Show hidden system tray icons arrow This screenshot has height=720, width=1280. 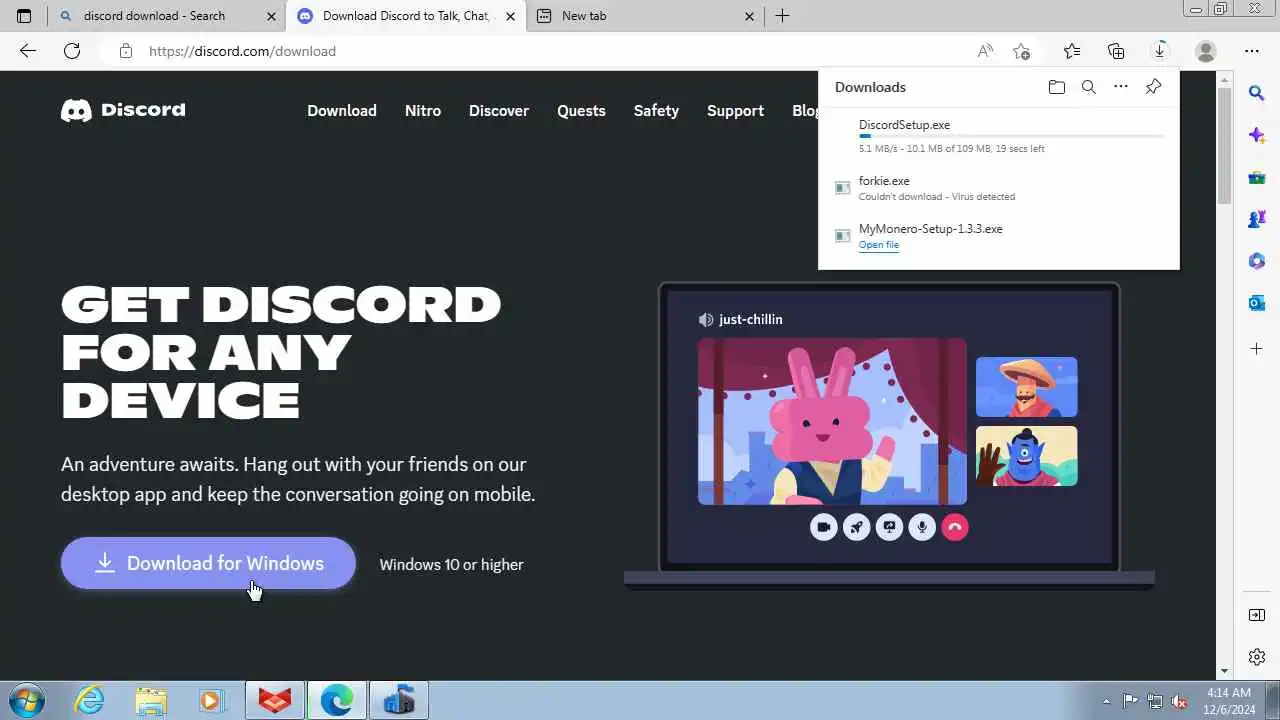click(x=1106, y=701)
